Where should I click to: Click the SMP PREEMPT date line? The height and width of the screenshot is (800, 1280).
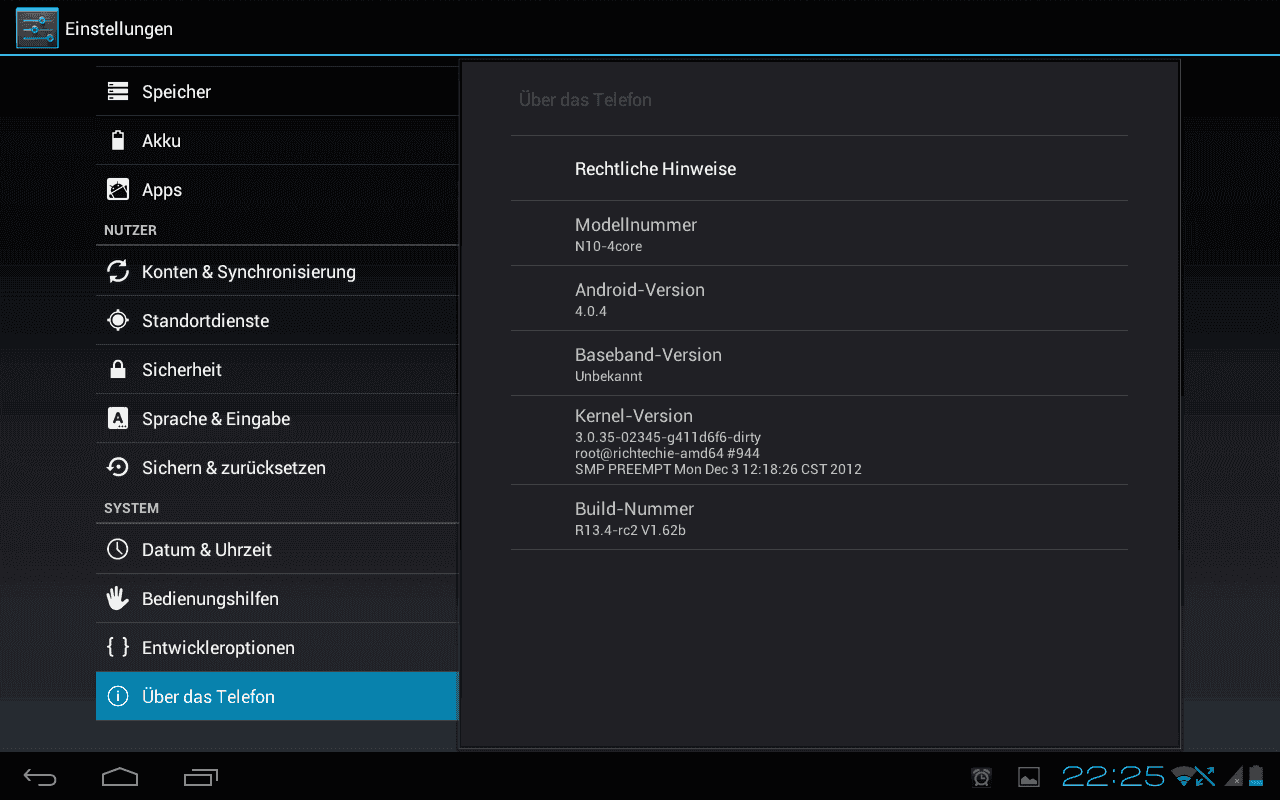[x=718, y=469]
